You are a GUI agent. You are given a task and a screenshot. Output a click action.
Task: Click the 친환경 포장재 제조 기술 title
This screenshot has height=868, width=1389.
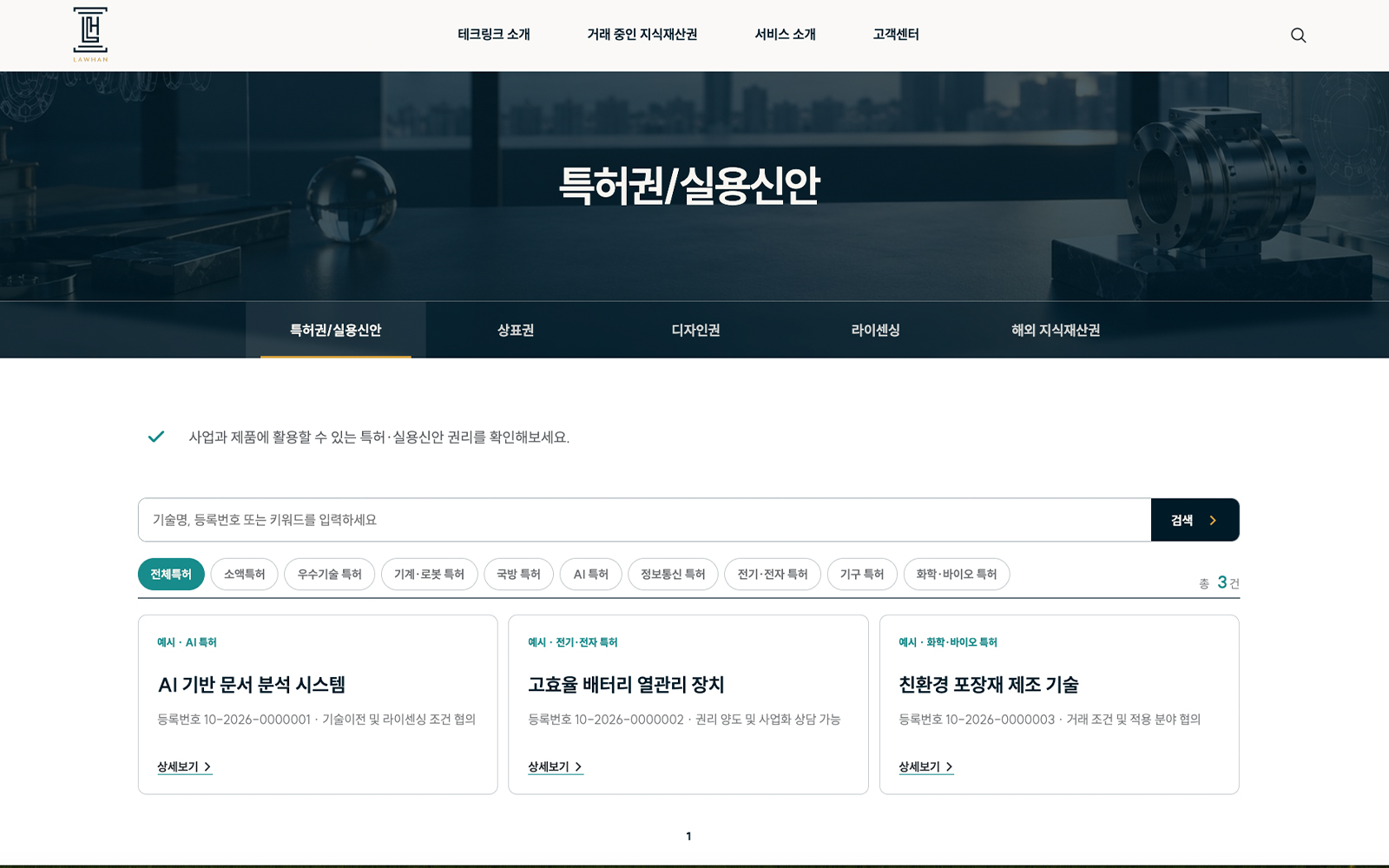click(x=989, y=685)
